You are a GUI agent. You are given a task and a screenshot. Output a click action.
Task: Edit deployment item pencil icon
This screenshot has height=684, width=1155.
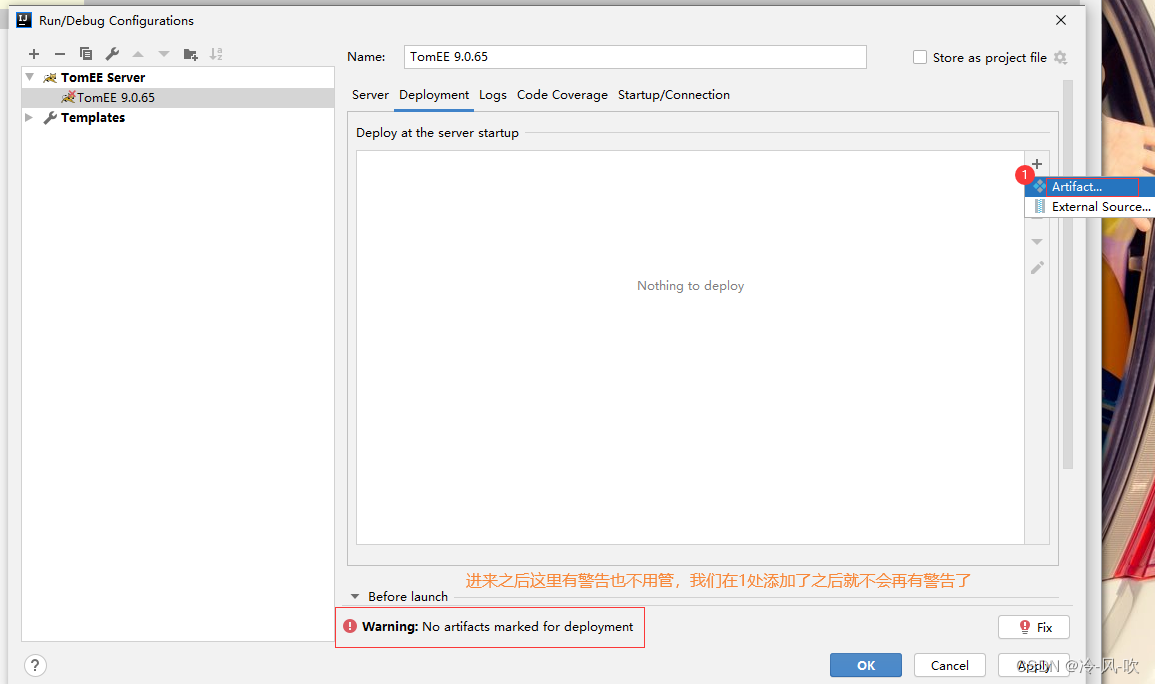point(1036,267)
